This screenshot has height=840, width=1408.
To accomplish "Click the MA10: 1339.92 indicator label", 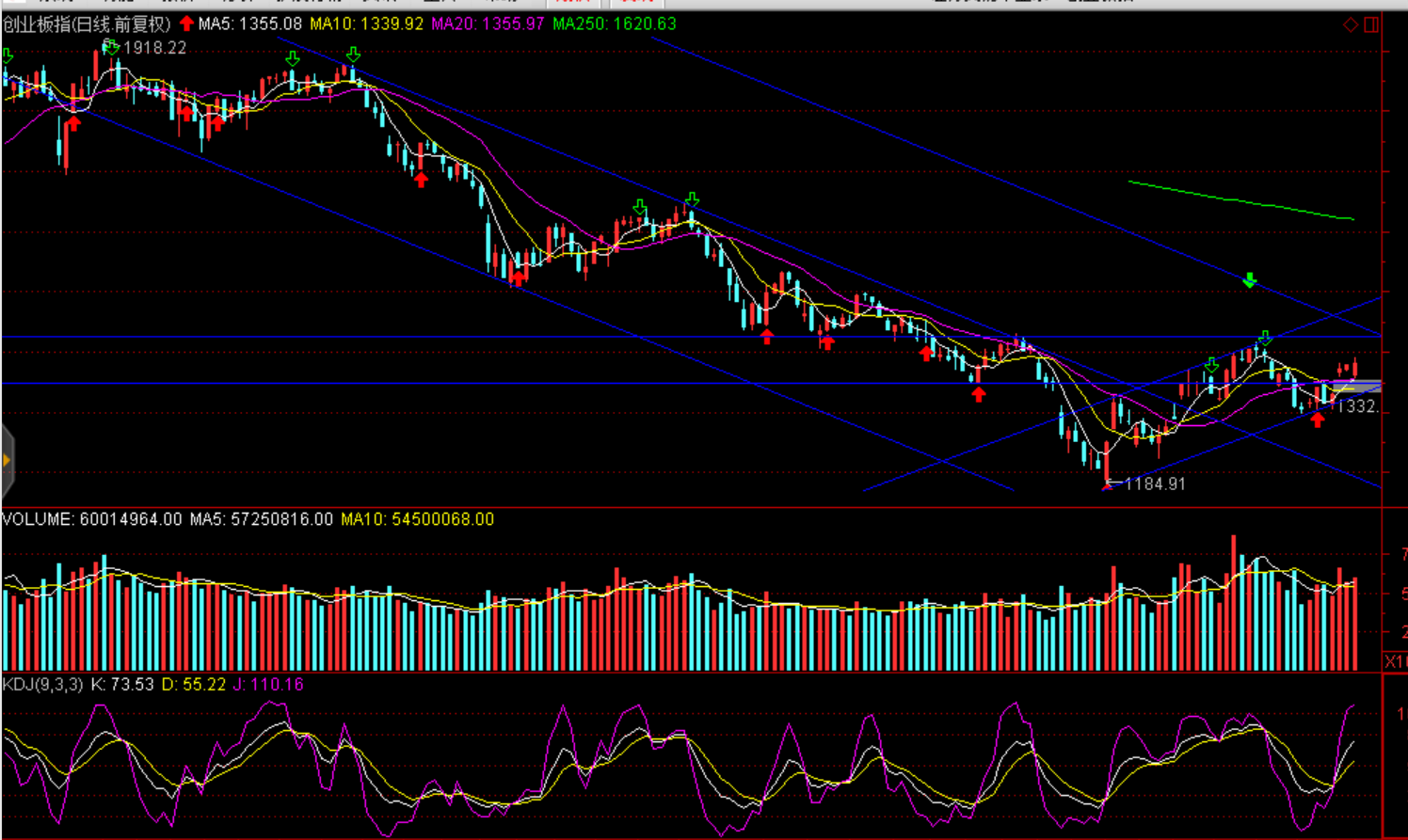I will pos(366,24).
